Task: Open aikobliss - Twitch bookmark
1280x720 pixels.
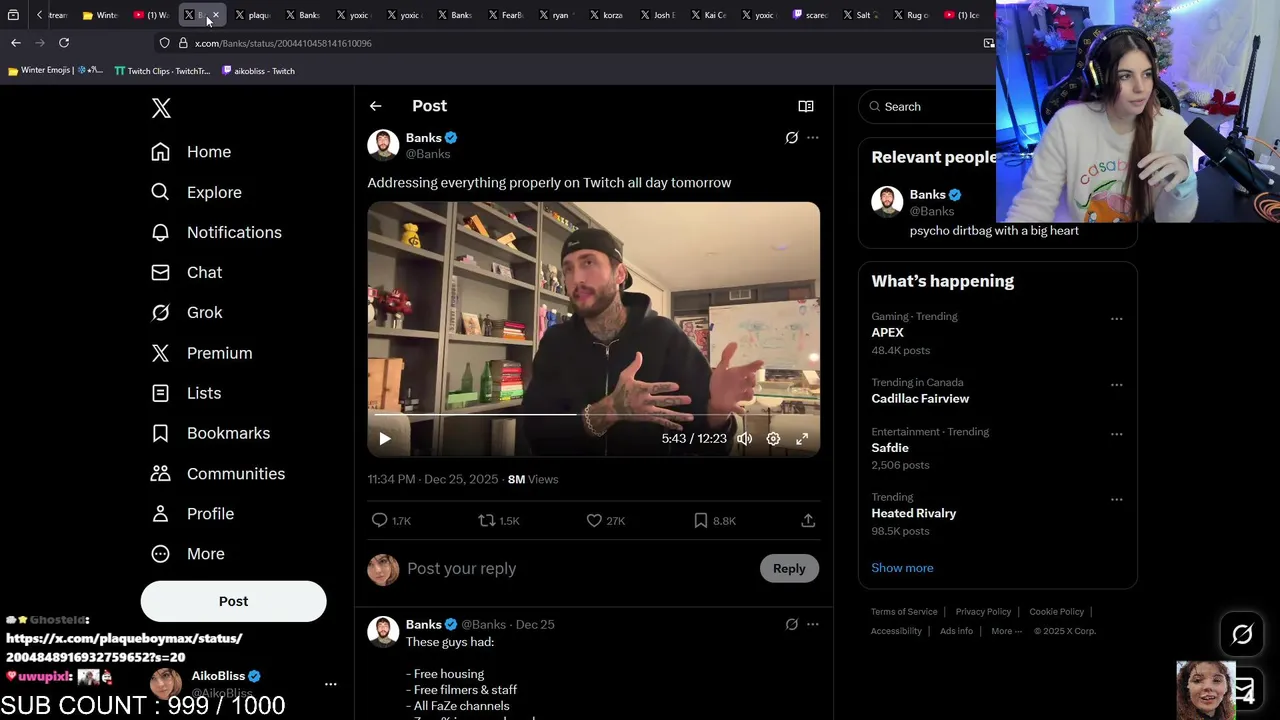Action: (258, 71)
